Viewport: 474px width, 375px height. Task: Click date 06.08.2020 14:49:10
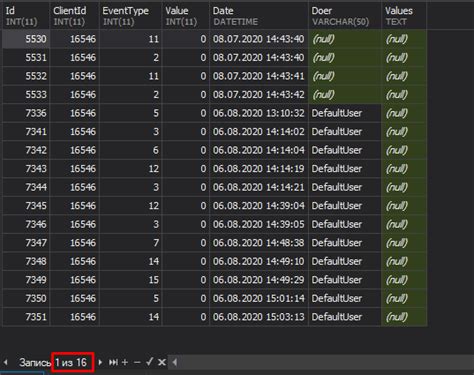point(259,261)
